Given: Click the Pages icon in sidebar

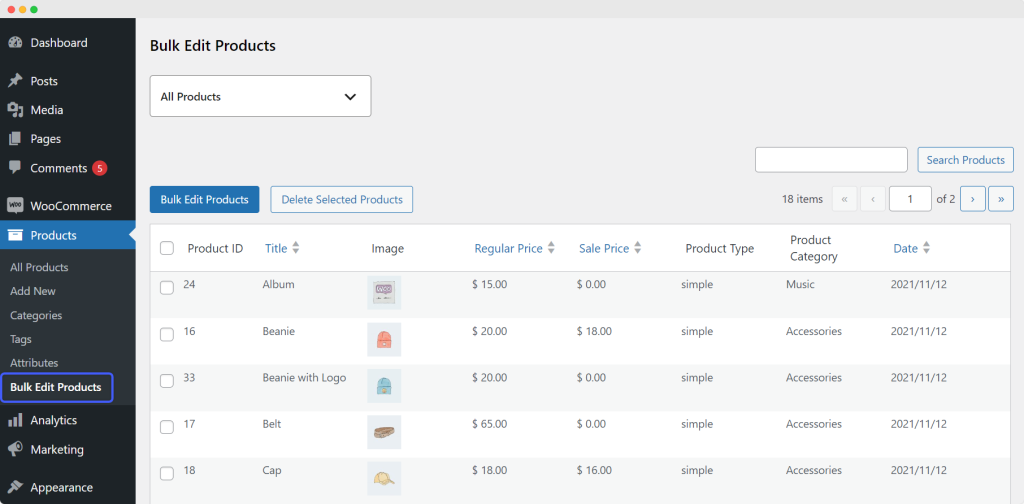Looking at the screenshot, I should [x=15, y=139].
